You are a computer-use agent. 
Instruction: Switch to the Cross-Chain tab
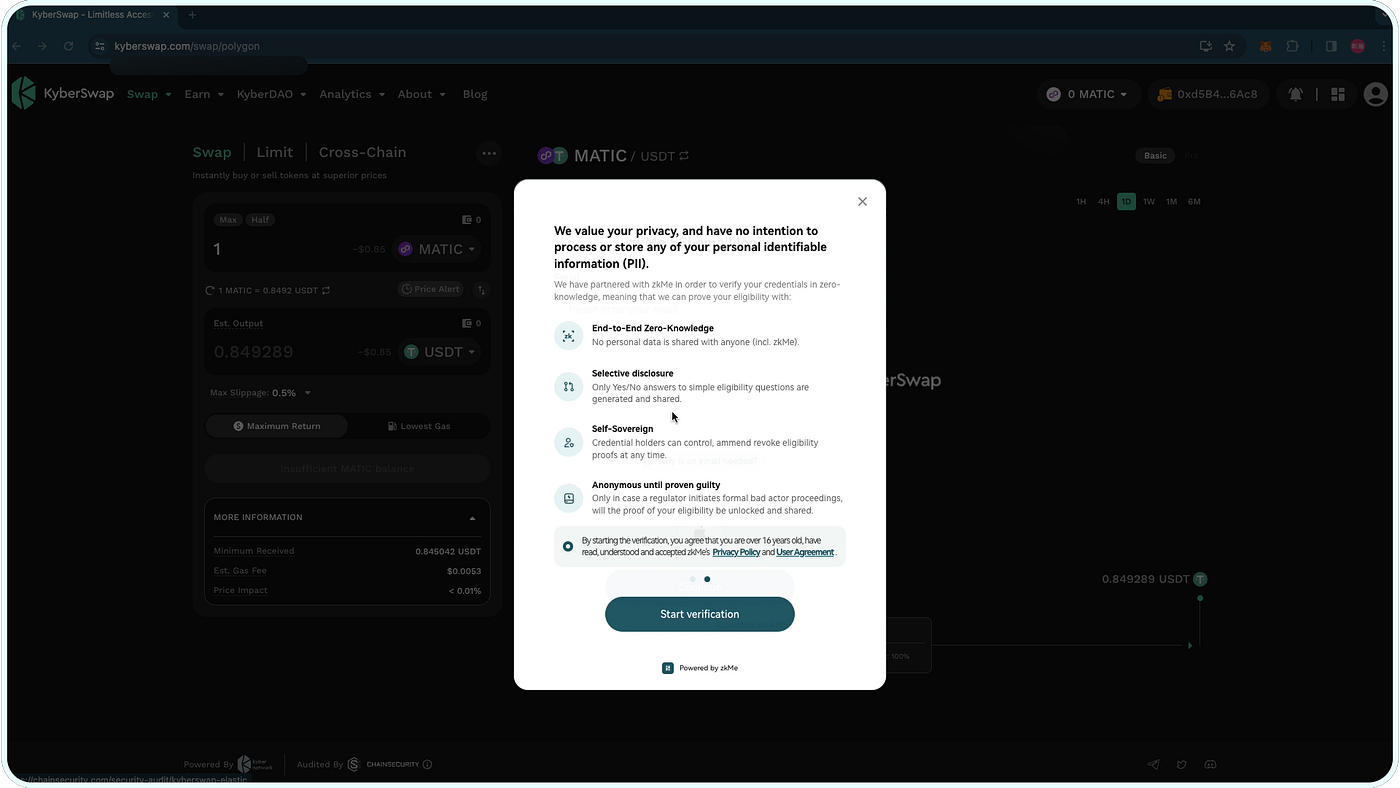362,152
